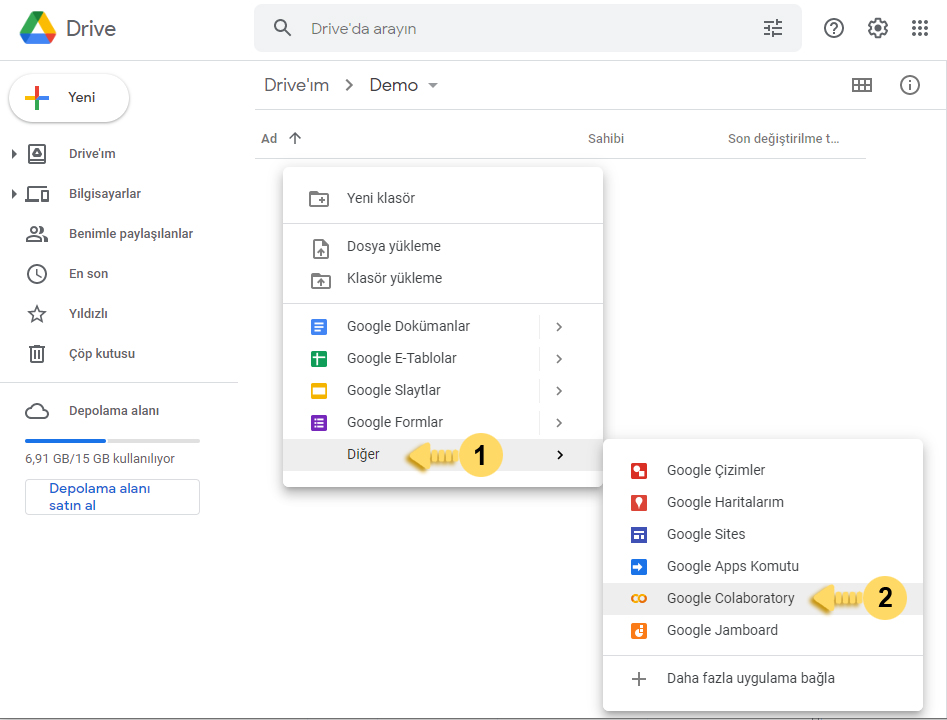Click the new folder icon
Viewport: 947px width, 720px height.
[319, 198]
